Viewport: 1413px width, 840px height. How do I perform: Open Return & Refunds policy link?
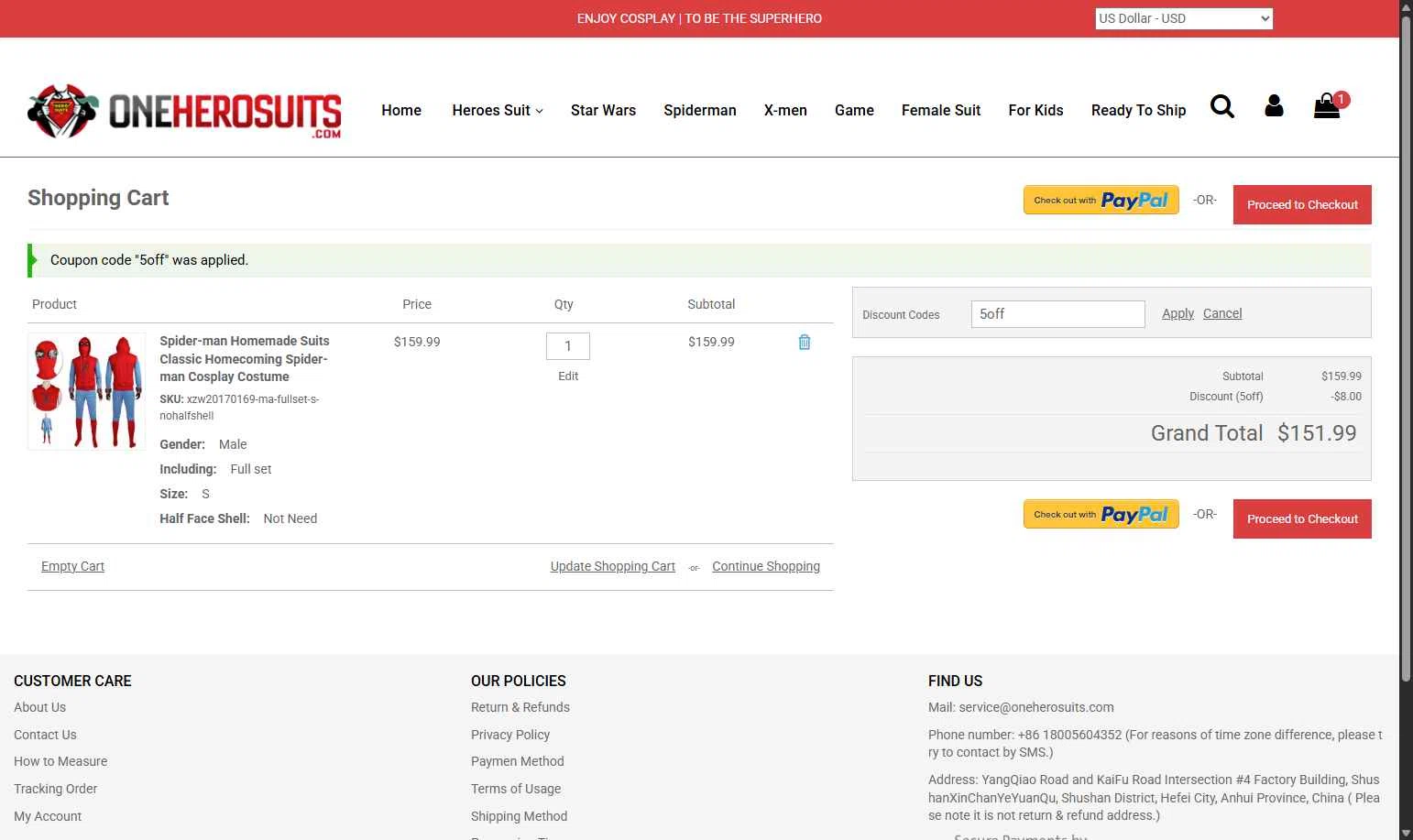(x=520, y=707)
